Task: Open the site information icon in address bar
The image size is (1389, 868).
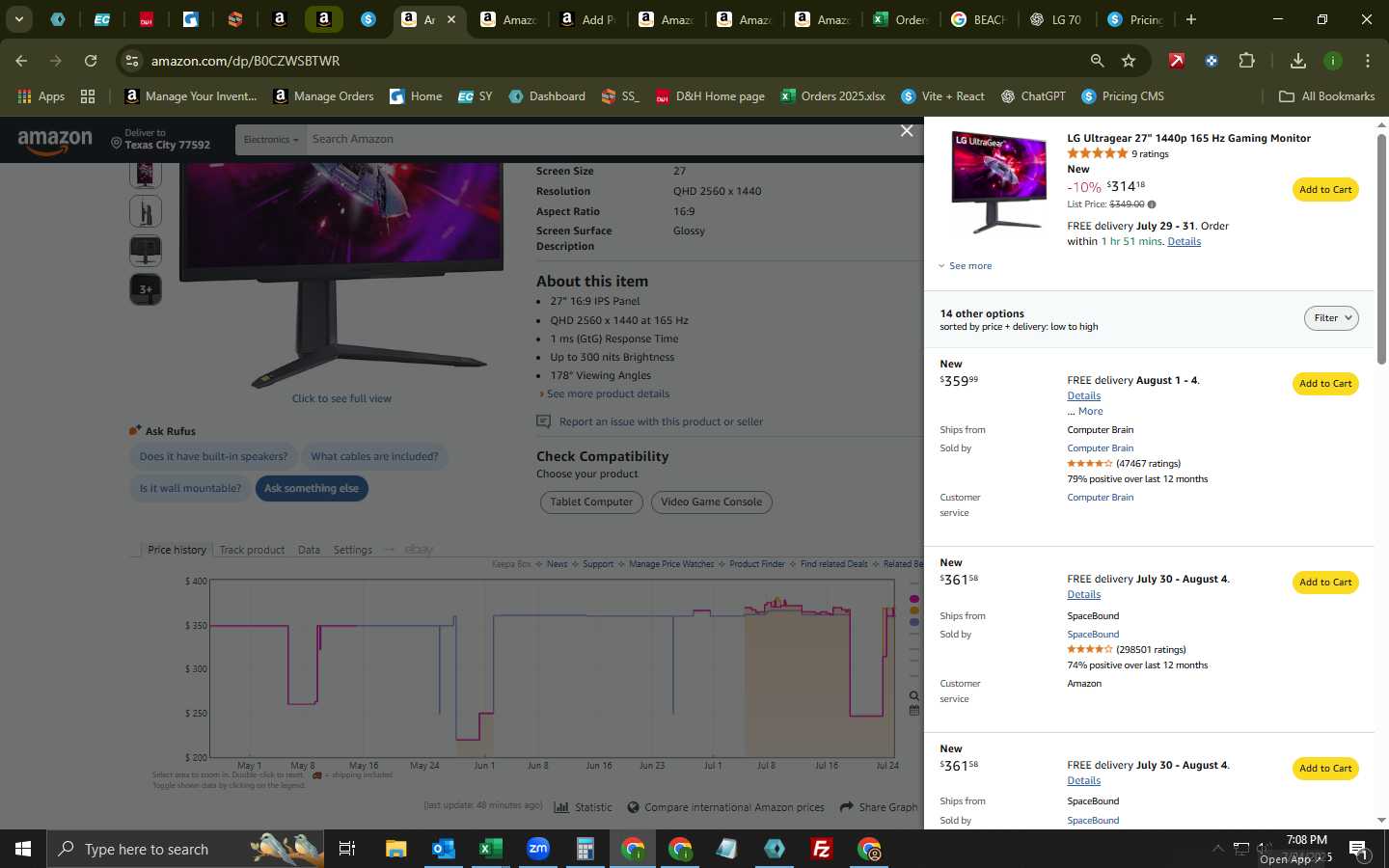Action: pos(133,61)
